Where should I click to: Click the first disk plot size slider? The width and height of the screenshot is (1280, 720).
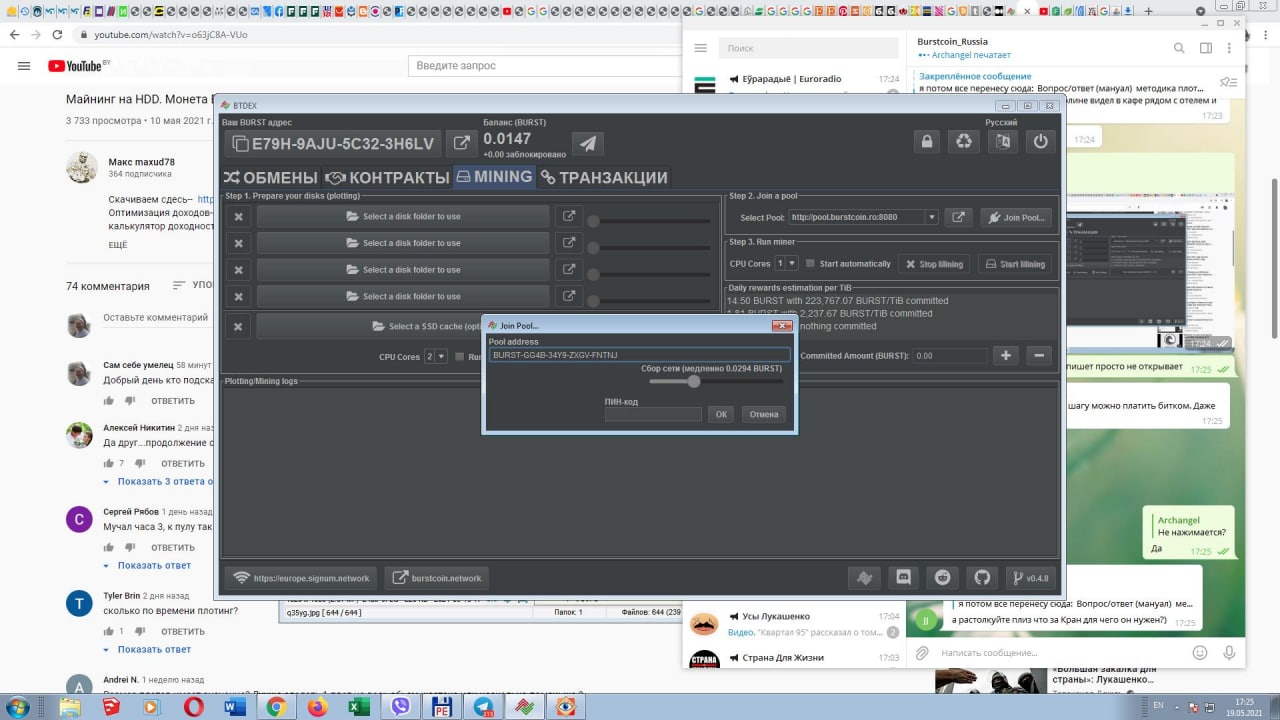[x=650, y=221]
